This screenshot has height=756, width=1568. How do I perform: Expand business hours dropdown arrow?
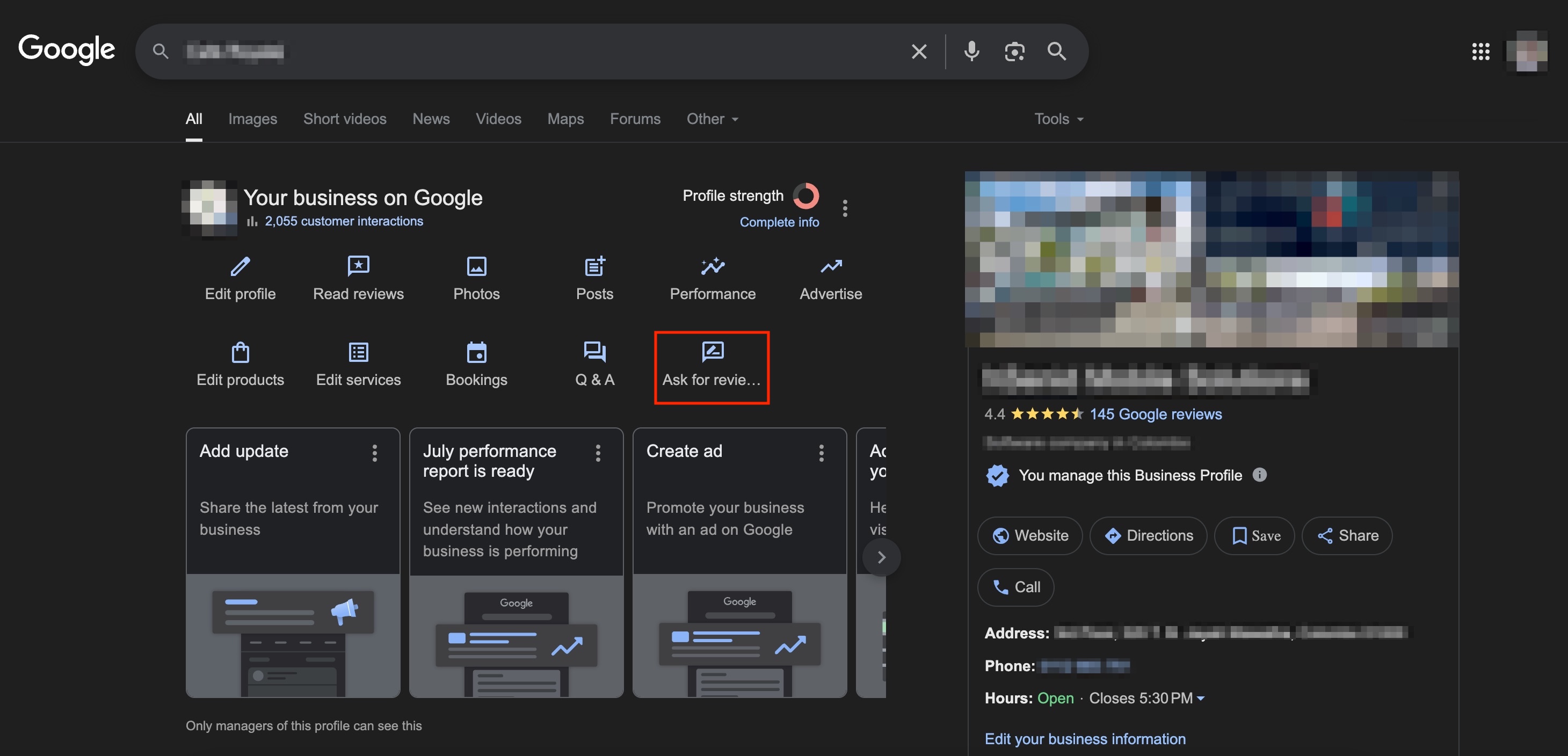pos(1200,699)
